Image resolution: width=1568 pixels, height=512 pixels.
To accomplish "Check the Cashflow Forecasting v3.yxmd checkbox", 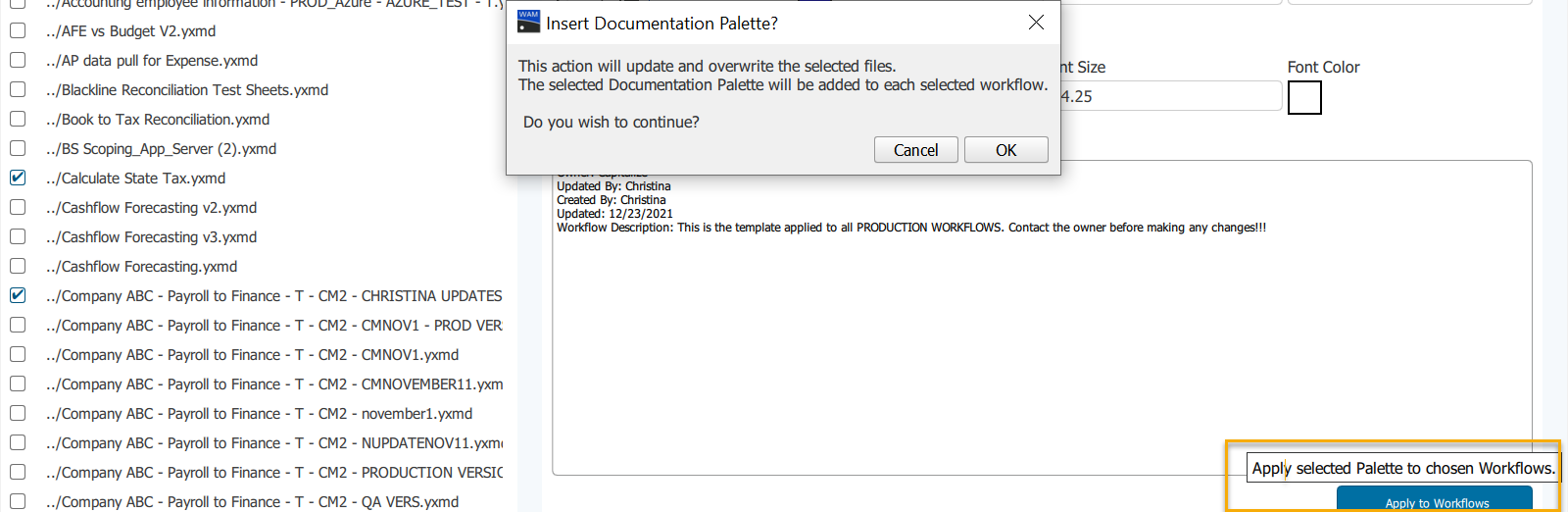I will point(18,236).
